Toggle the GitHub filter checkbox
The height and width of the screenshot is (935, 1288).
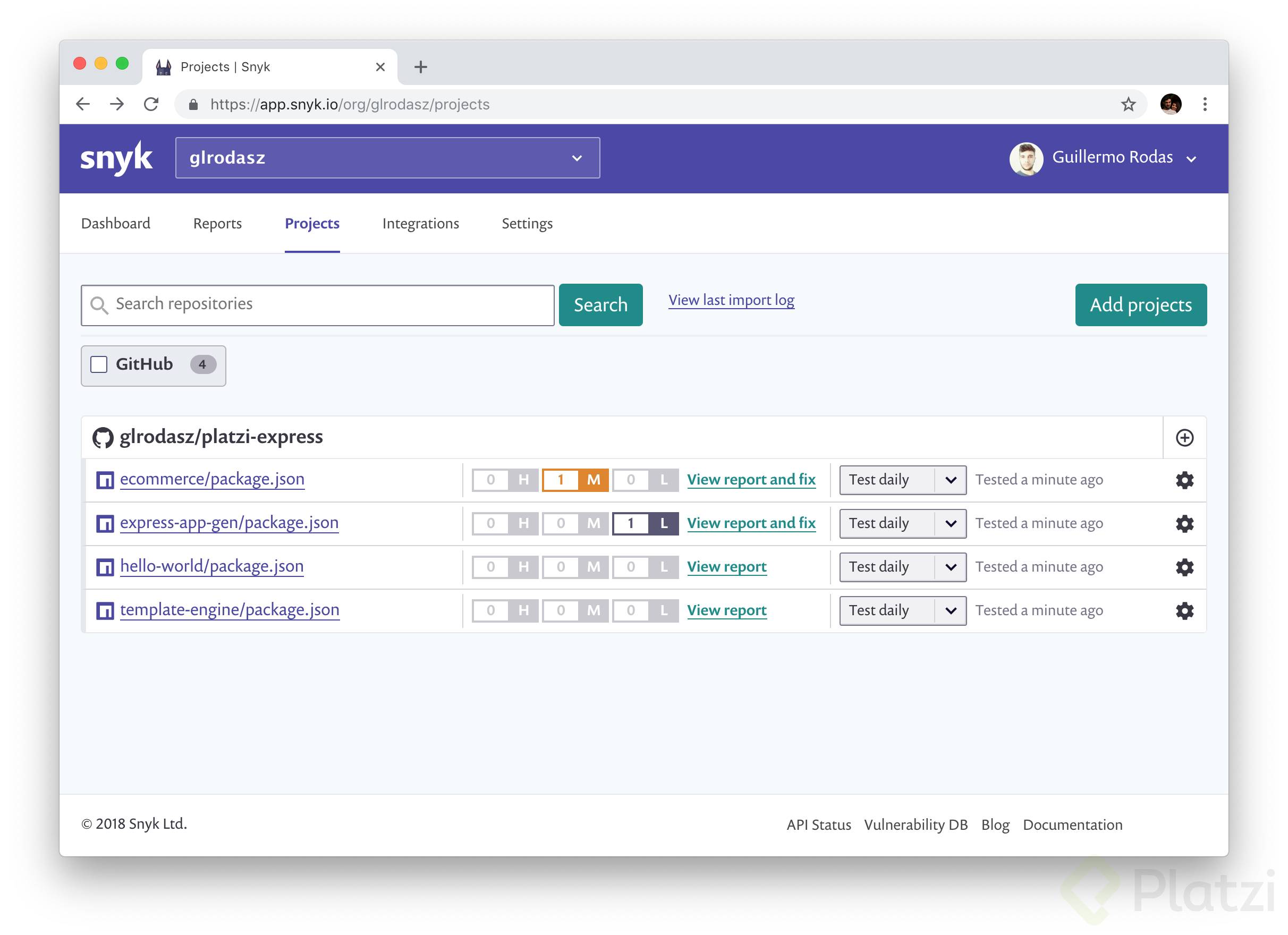pyautogui.click(x=99, y=364)
